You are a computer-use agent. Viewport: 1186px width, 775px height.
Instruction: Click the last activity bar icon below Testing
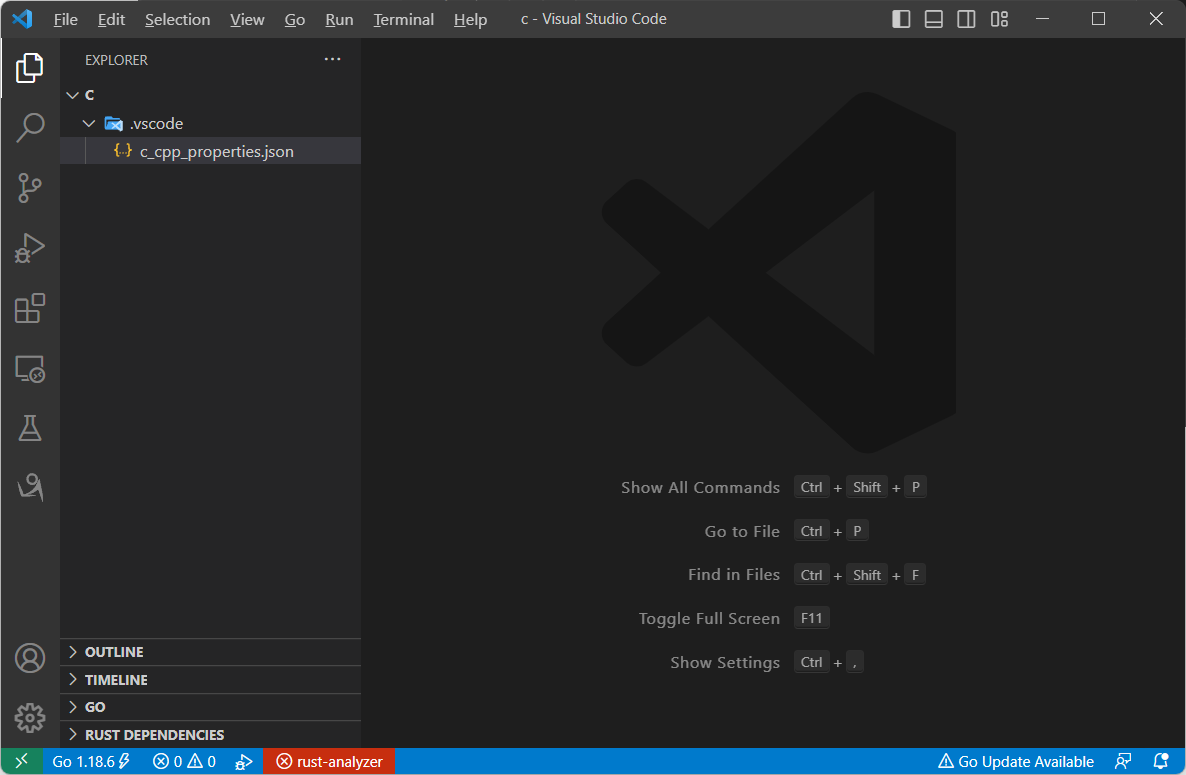pos(29,487)
